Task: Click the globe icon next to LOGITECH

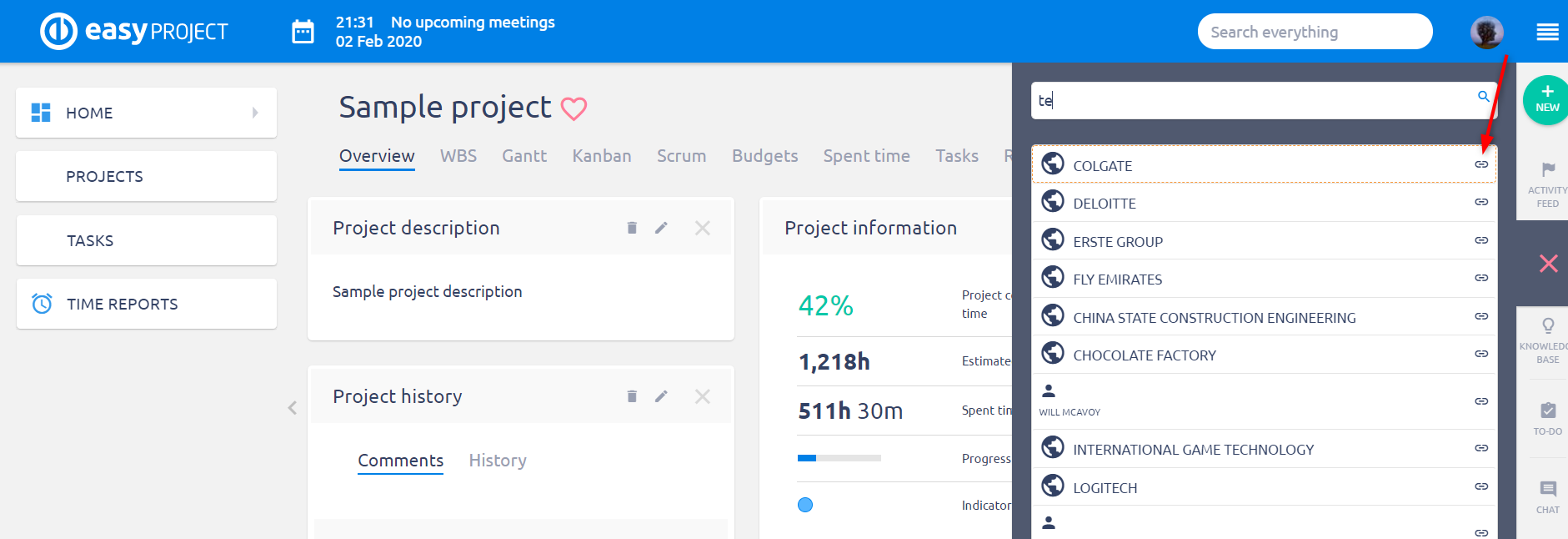Action: point(1053,486)
